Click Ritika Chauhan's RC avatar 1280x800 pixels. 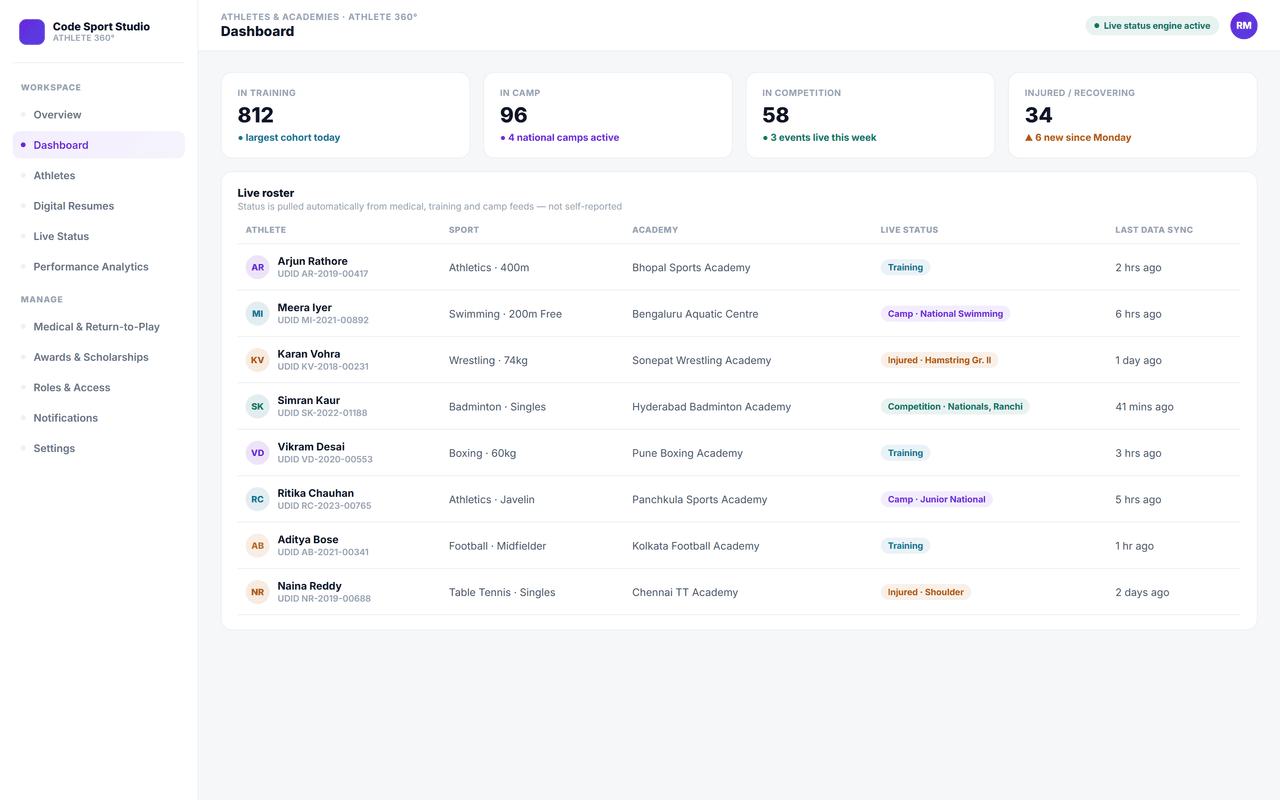258,499
